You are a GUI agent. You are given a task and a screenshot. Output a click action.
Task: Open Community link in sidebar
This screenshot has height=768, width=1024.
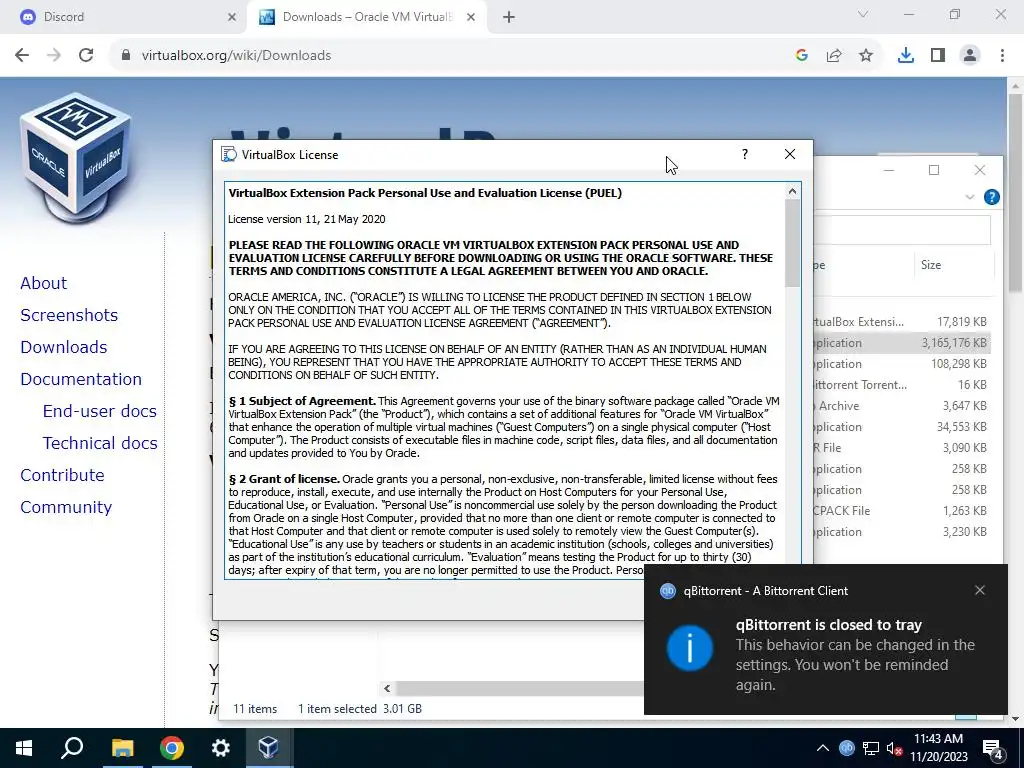[x=66, y=507]
